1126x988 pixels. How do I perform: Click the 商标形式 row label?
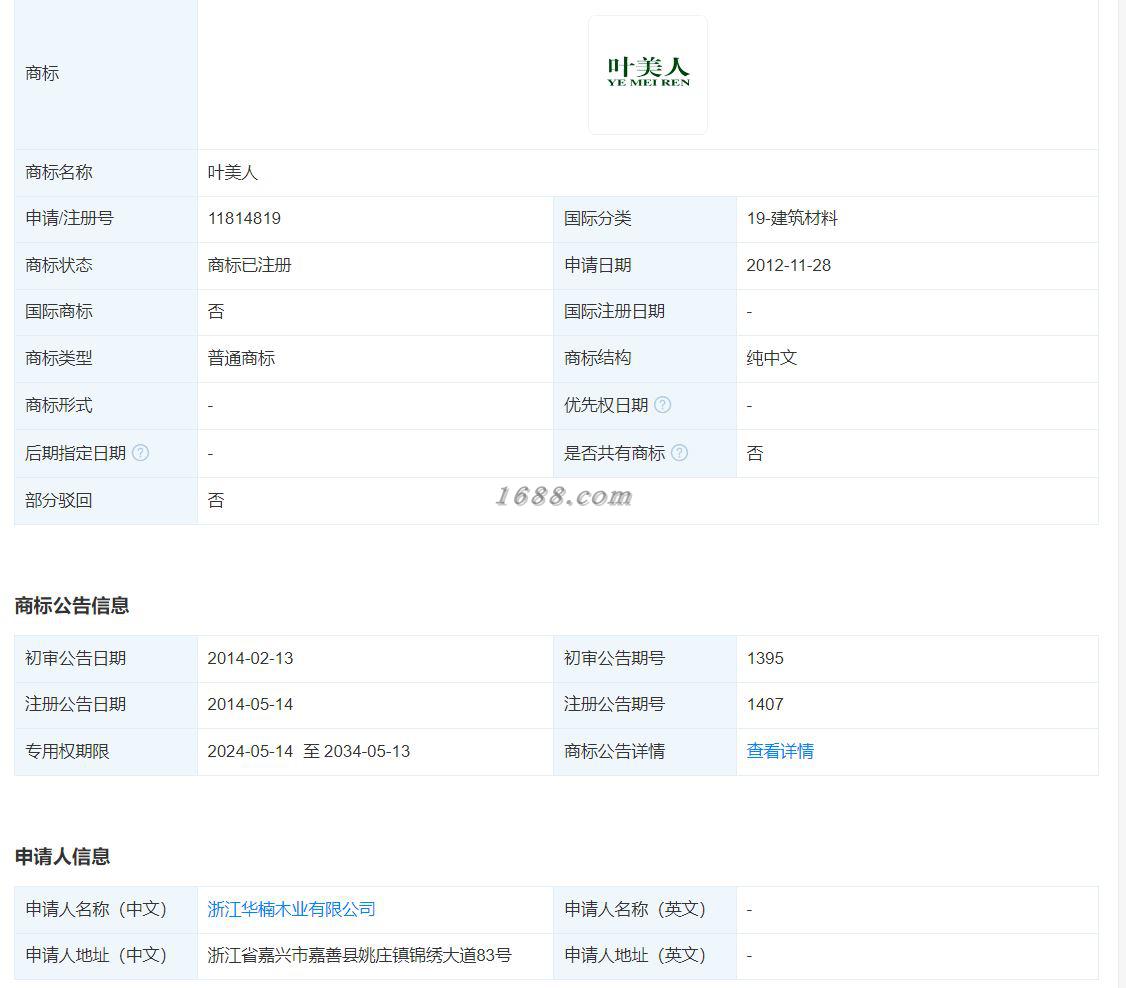[x=59, y=406]
